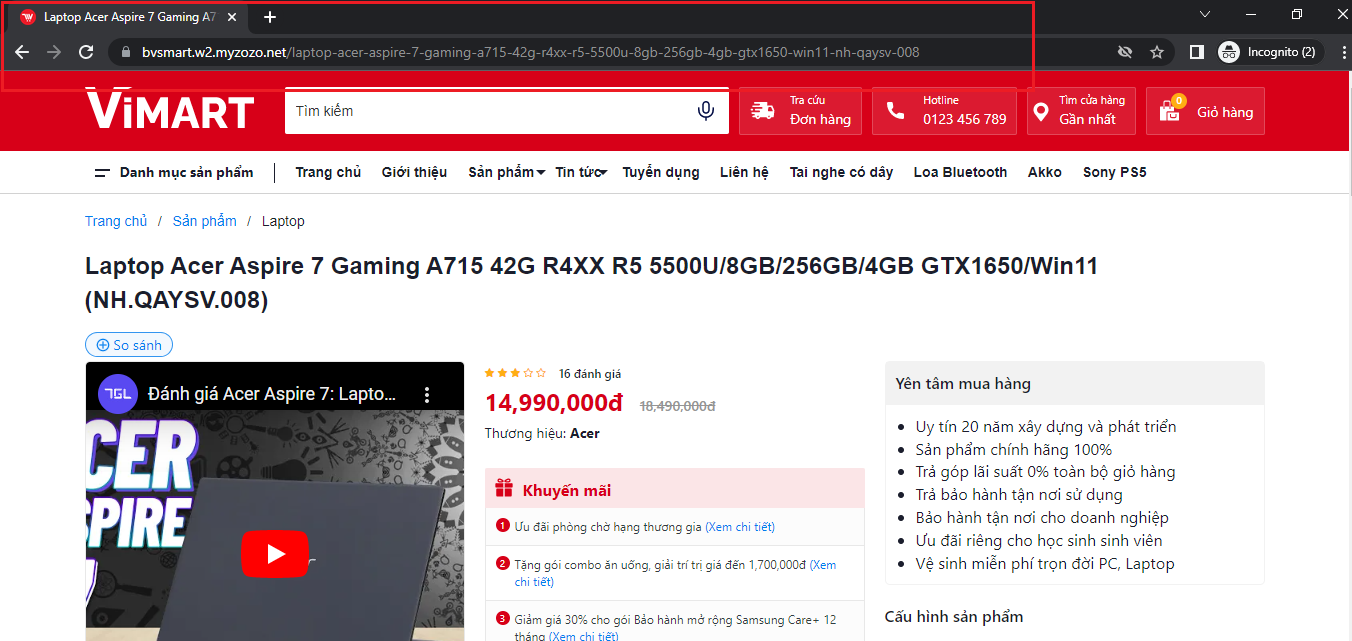The width and height of the screenshot is (1352, 641).
Task: Expand the Sản phẩm dropdown menu
Action: pos(506,172)
